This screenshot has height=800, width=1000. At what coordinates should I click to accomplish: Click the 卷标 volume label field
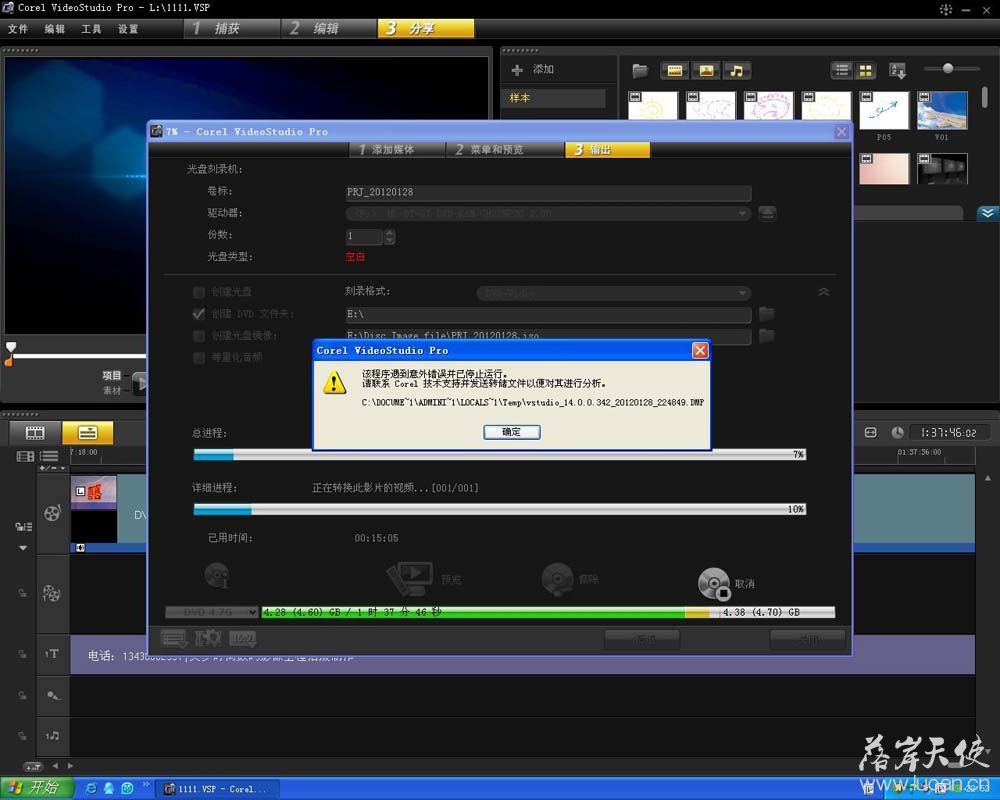(548, 192)
